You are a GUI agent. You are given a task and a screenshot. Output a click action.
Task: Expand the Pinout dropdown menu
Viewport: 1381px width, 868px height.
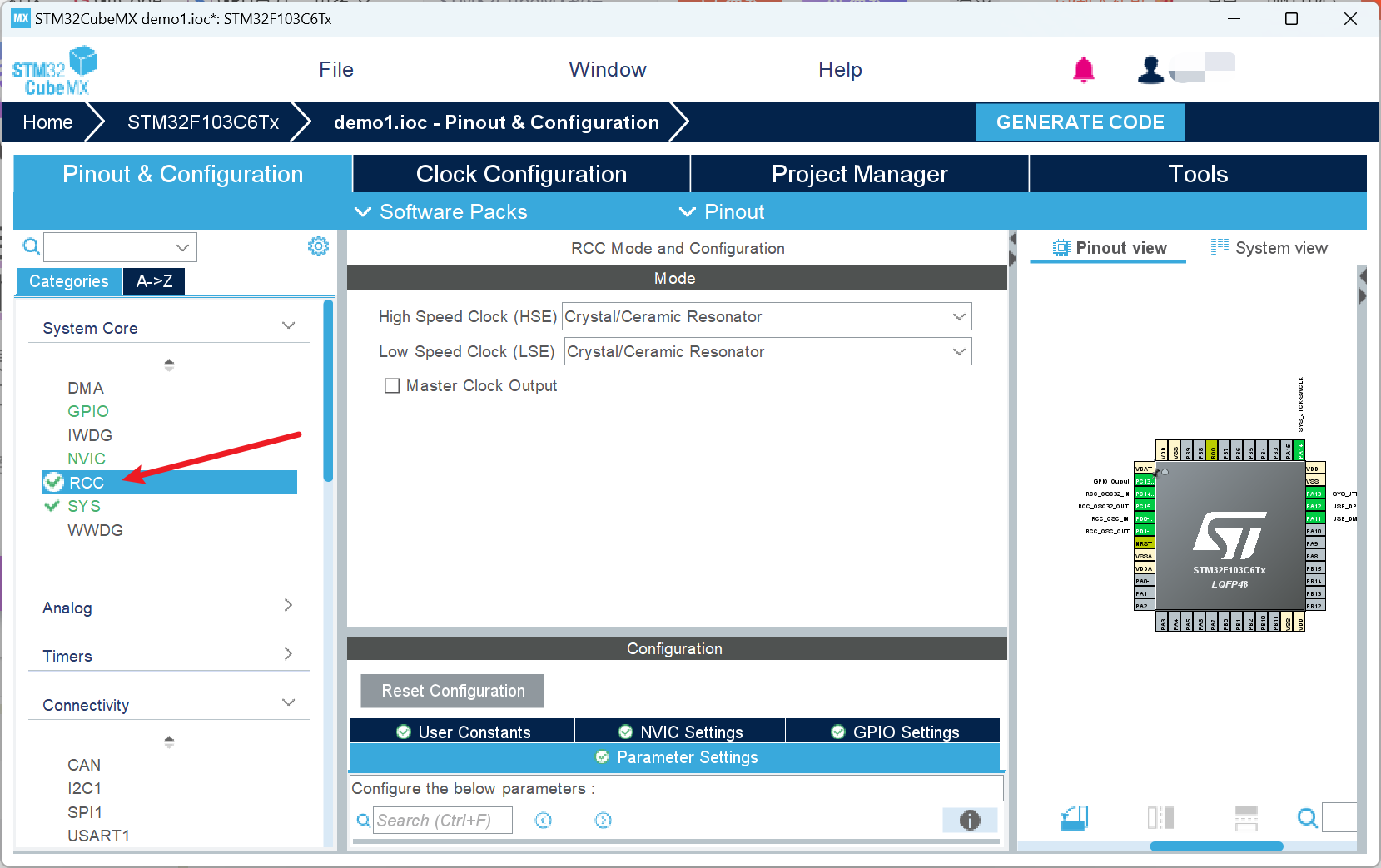click(x=722, y=211)
